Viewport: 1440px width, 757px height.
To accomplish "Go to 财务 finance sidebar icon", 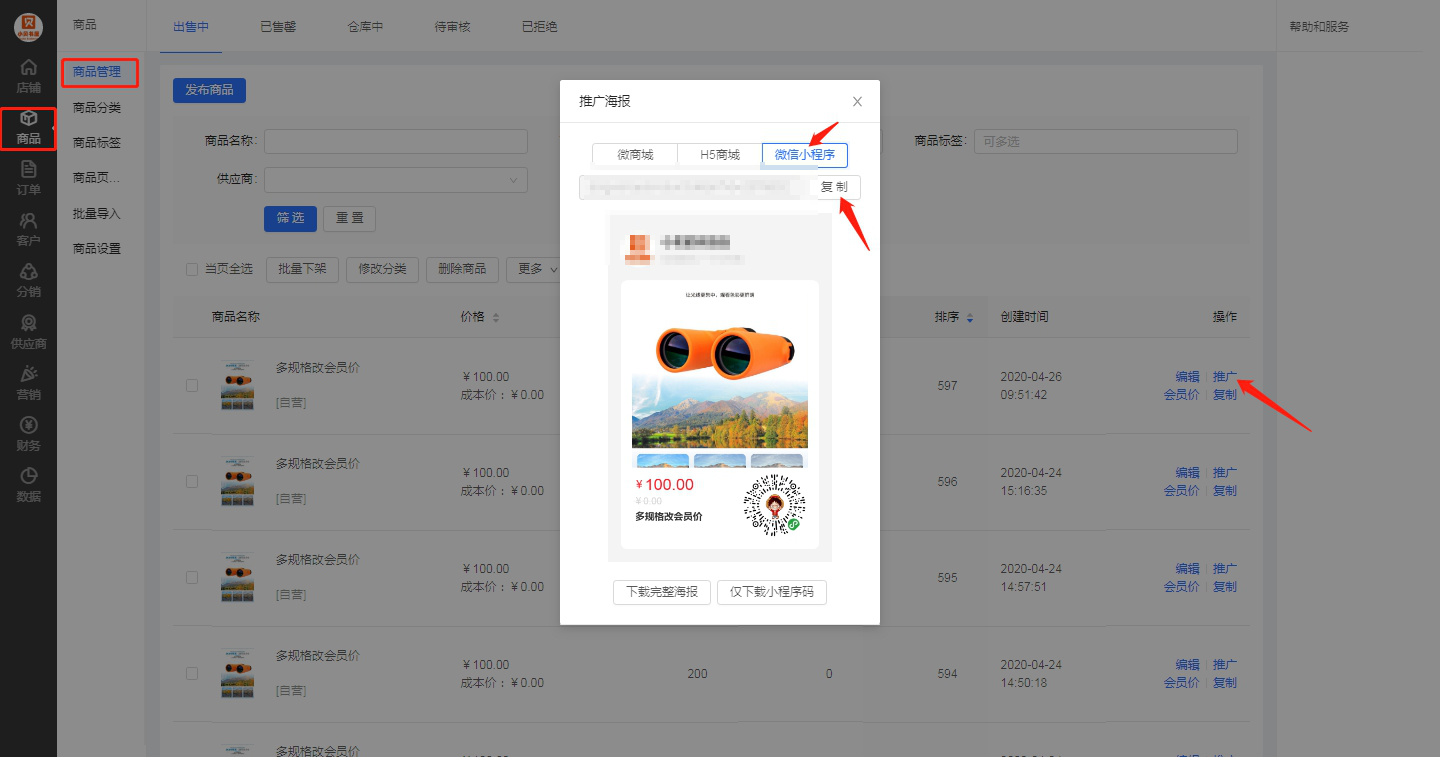I will [x=28, y=425].
